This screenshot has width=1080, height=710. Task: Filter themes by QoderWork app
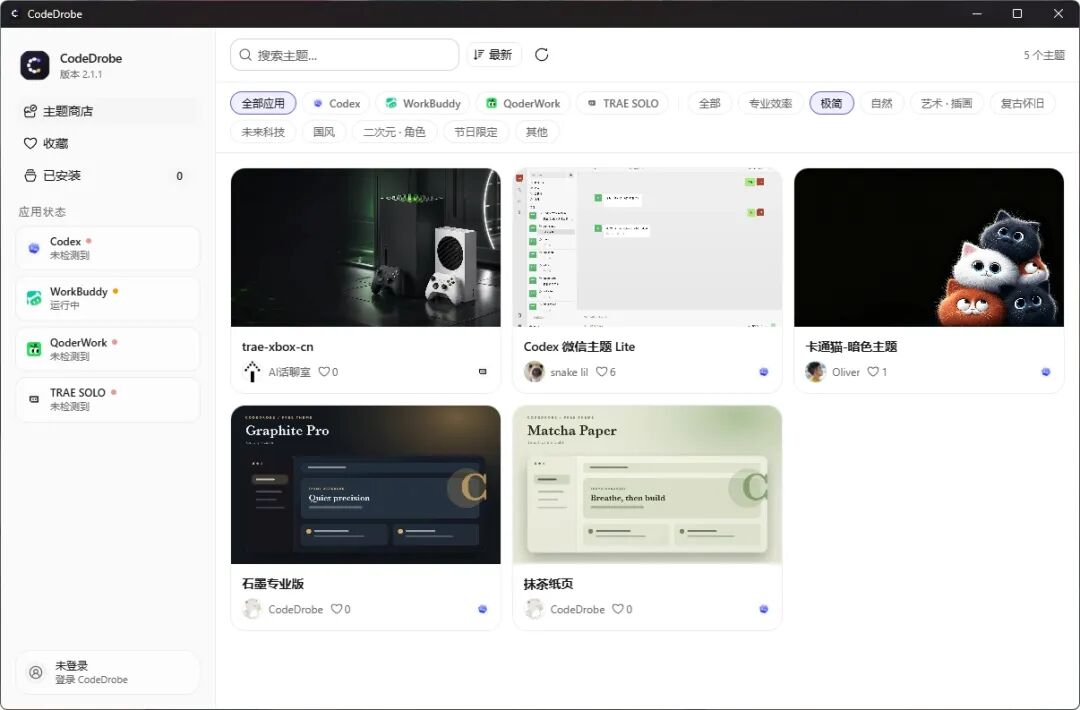(523, 103)
